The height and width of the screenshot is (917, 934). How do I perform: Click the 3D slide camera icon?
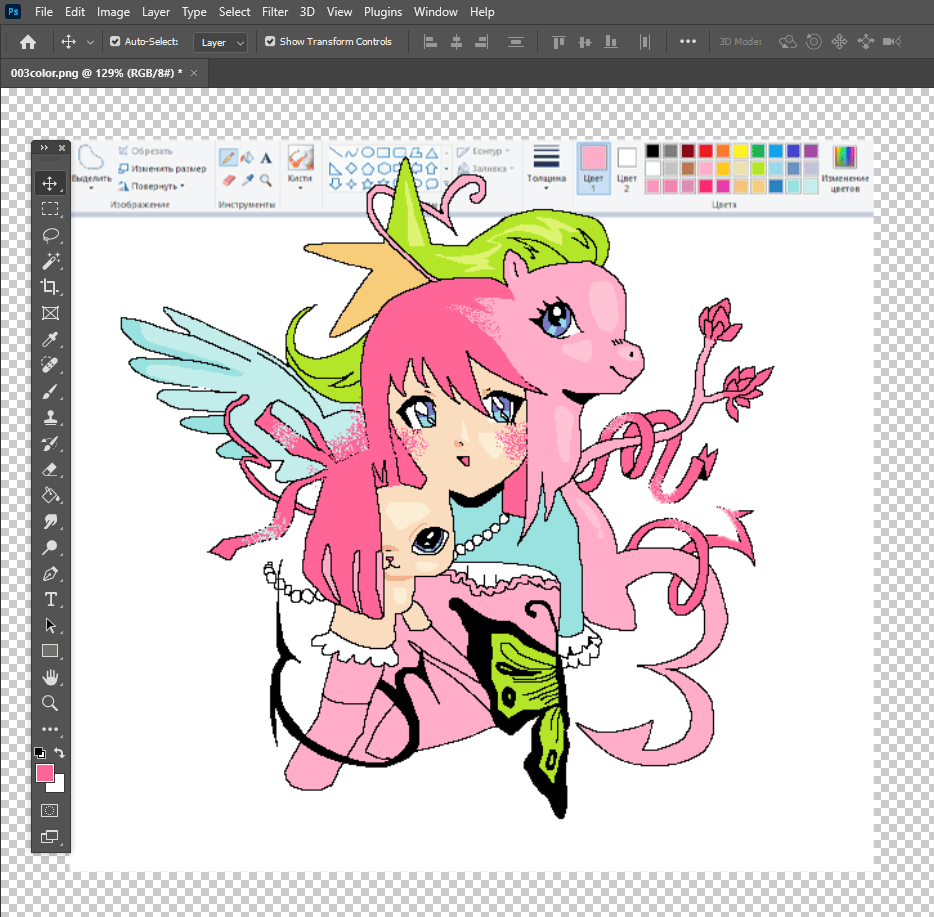point(865,42)
